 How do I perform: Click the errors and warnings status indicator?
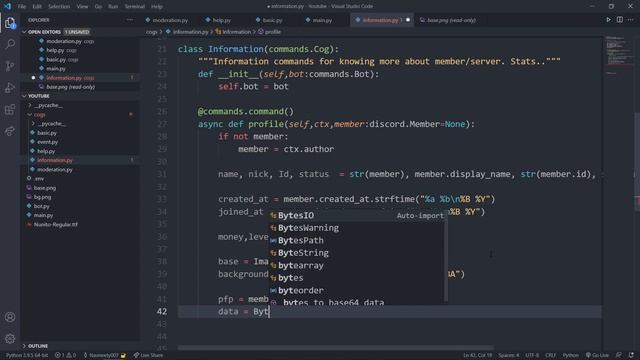coord(65,356)
